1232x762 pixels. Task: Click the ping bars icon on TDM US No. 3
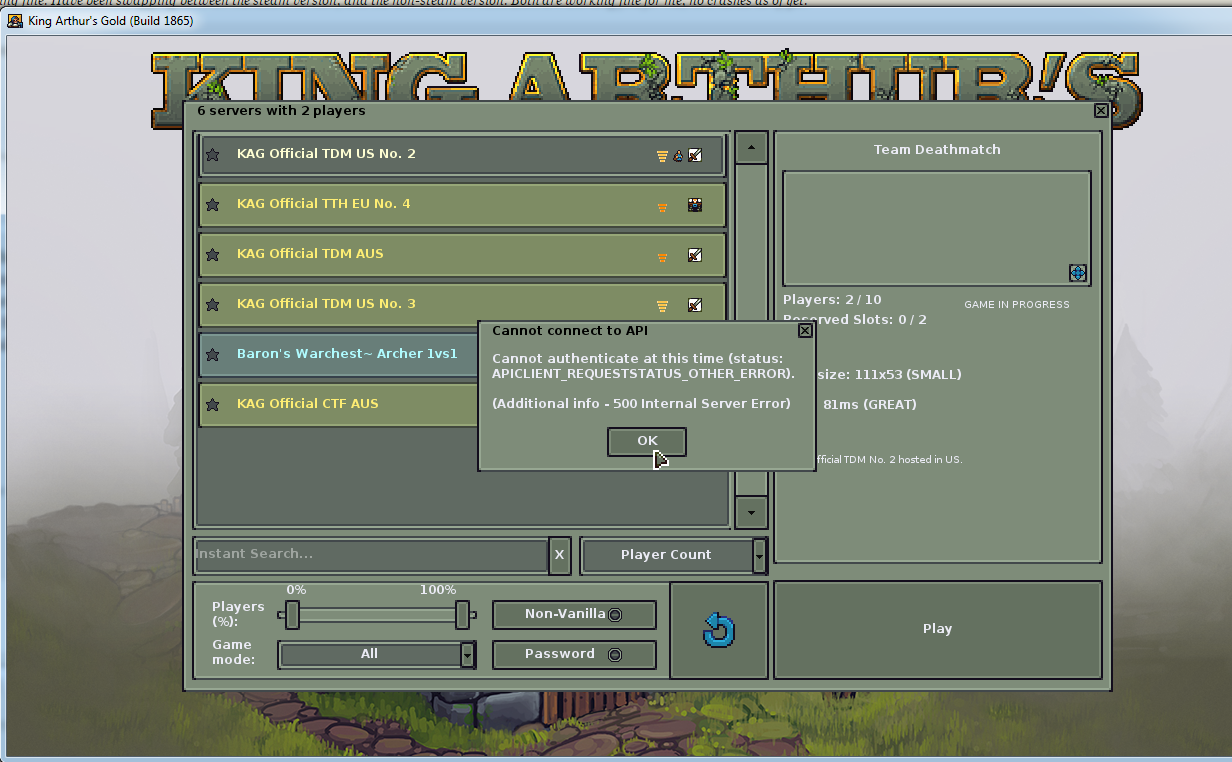tap(662, 306)
